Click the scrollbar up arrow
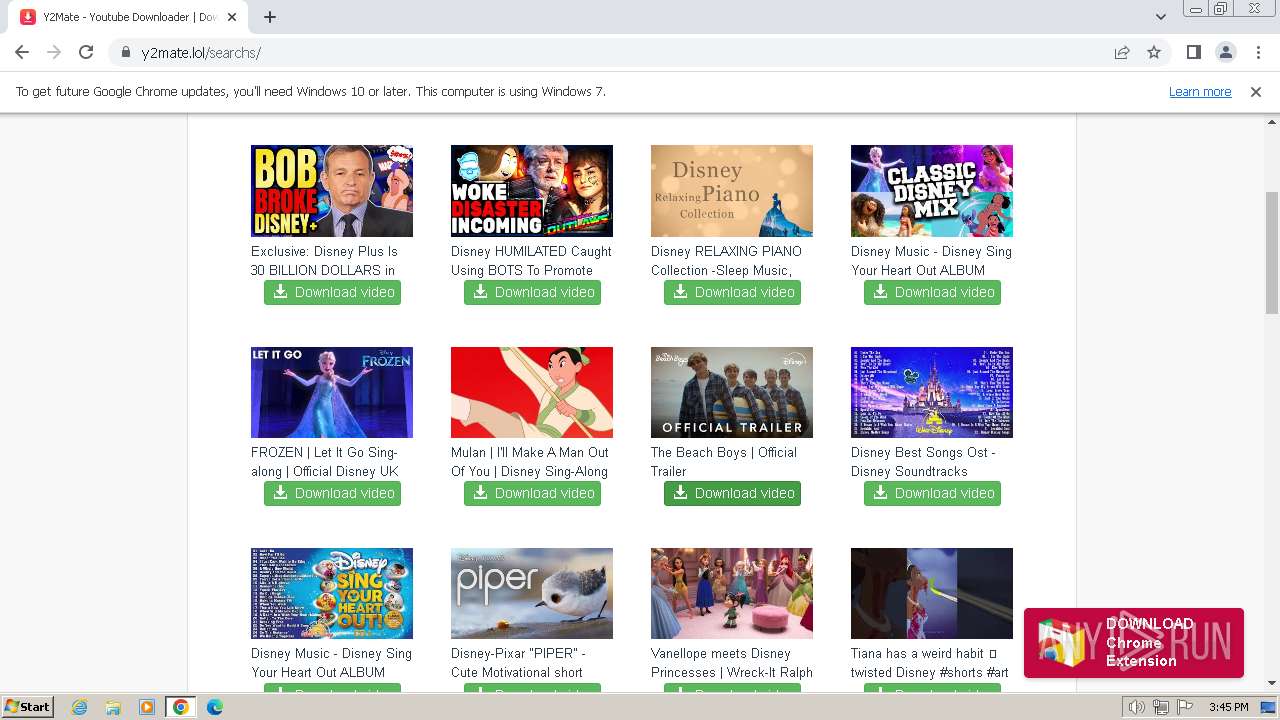 pyautogui.click(x=1272, y=122)
